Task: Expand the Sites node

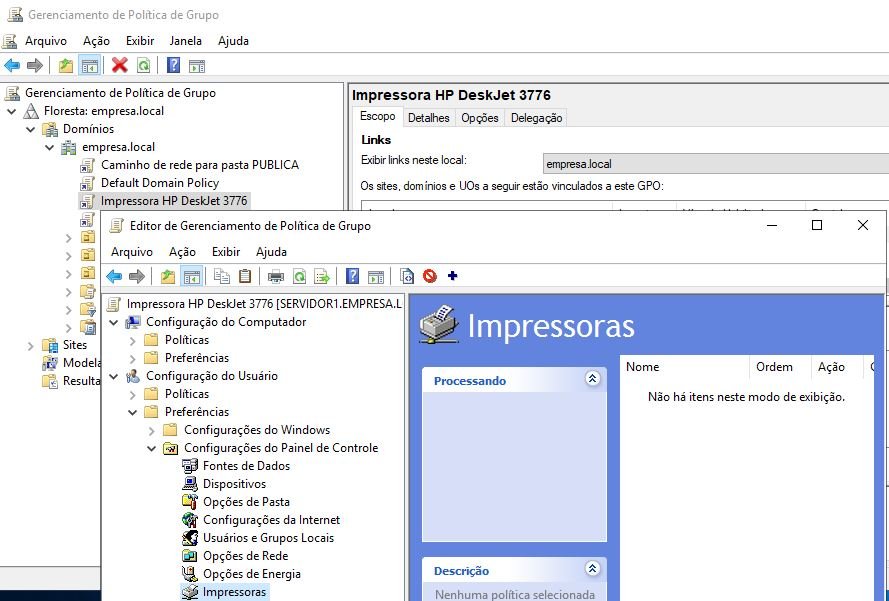Action: tap(31, 345)
